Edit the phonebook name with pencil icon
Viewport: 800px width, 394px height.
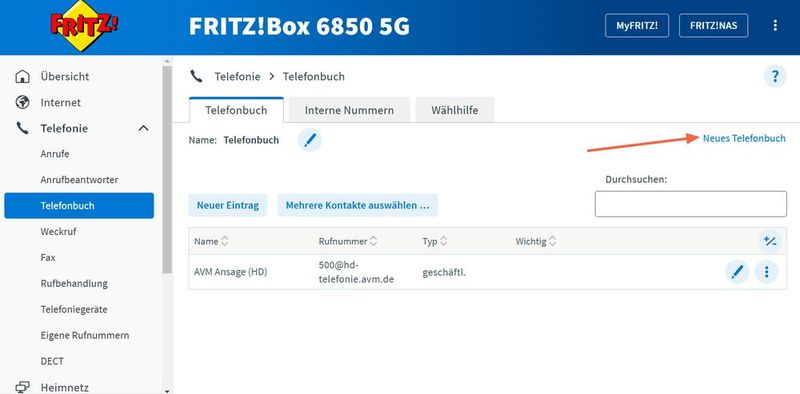point(310,140)
